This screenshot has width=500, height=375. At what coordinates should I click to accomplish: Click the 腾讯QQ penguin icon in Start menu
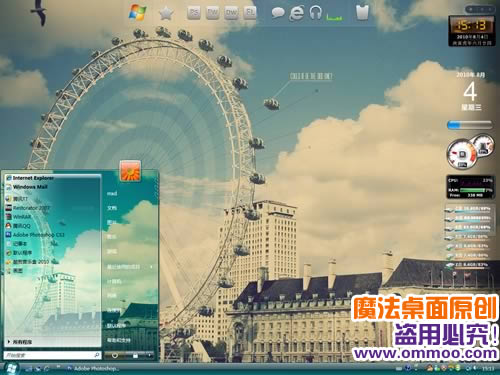pos(9,226)
